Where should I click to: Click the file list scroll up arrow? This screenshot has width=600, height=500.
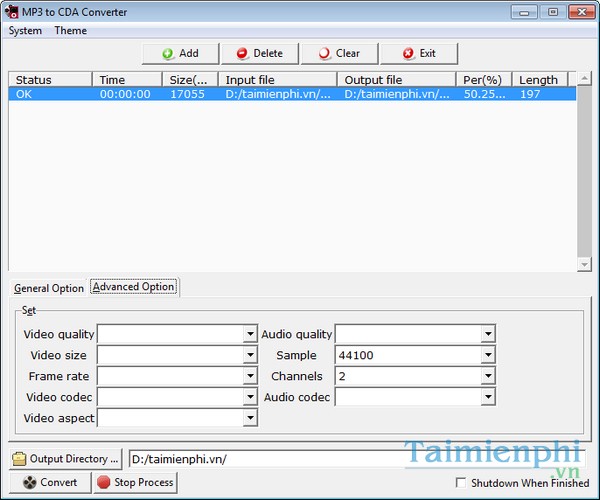pos(584,79)
